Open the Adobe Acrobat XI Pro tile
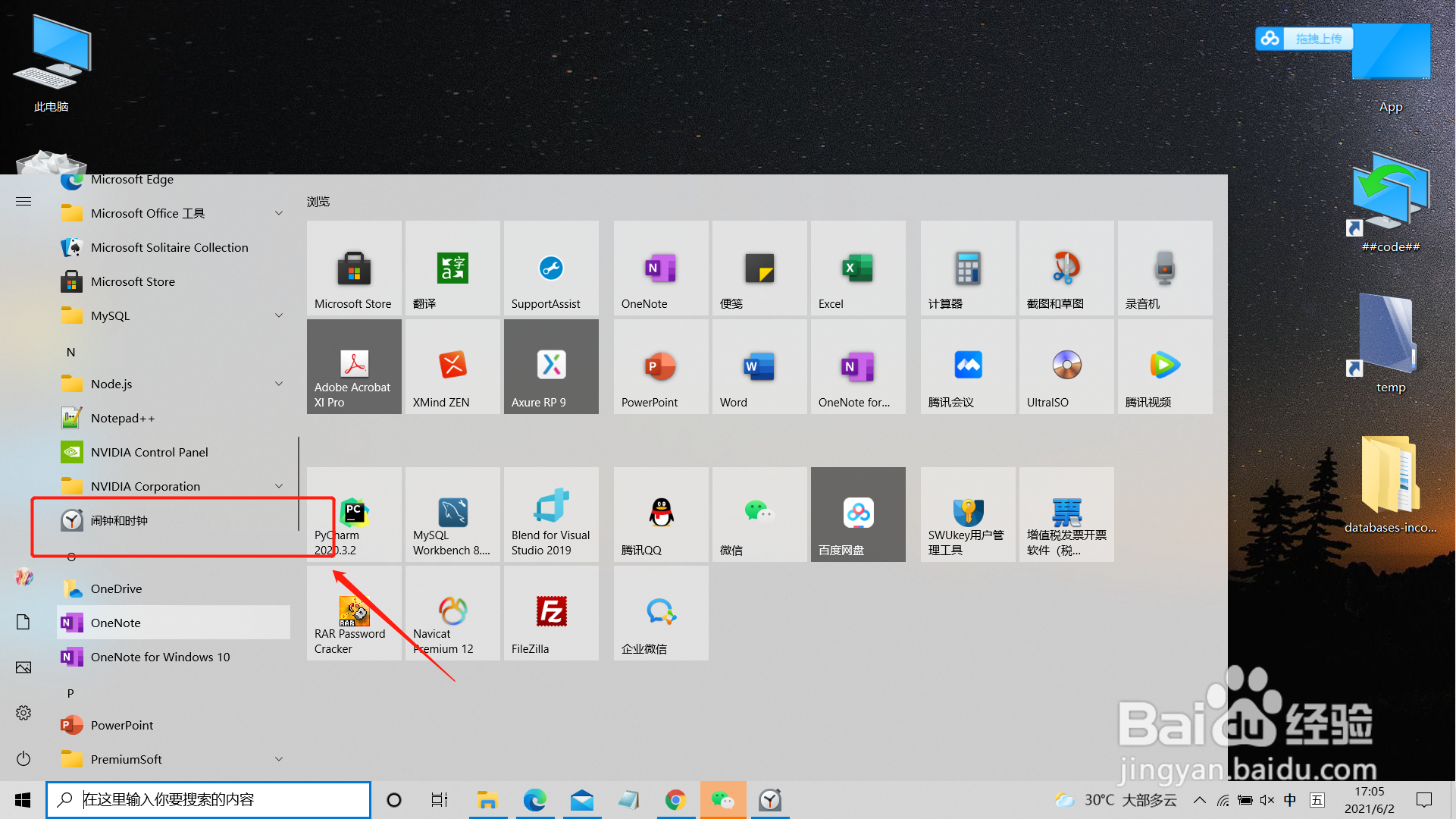Viewport: 1456px width, 819px height. [354, 366]
